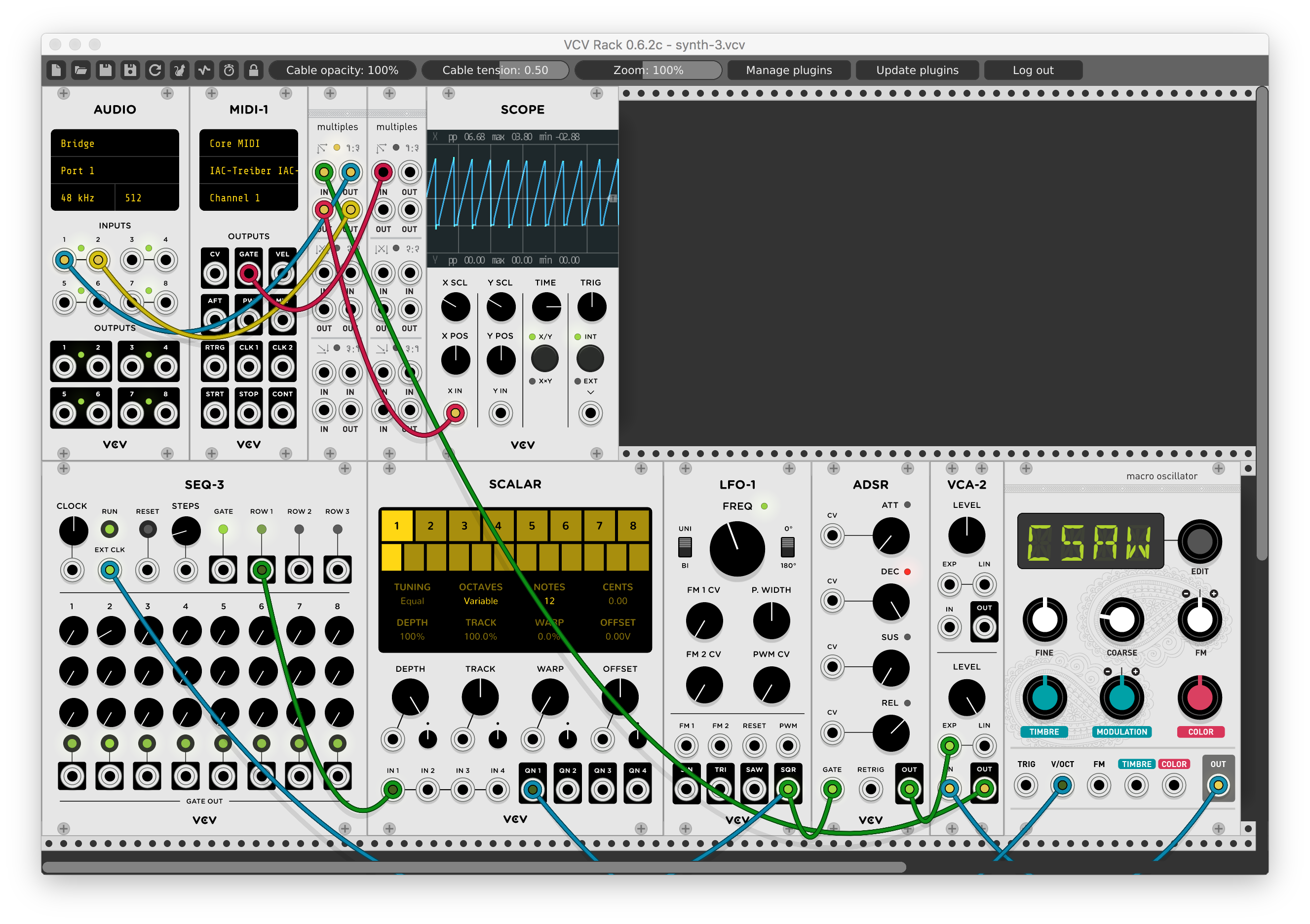Image resolution: width=1310 pixels, height=924 pixels.
Task: Click the MIDI-1 CV output jack
Action: point(215,274)
